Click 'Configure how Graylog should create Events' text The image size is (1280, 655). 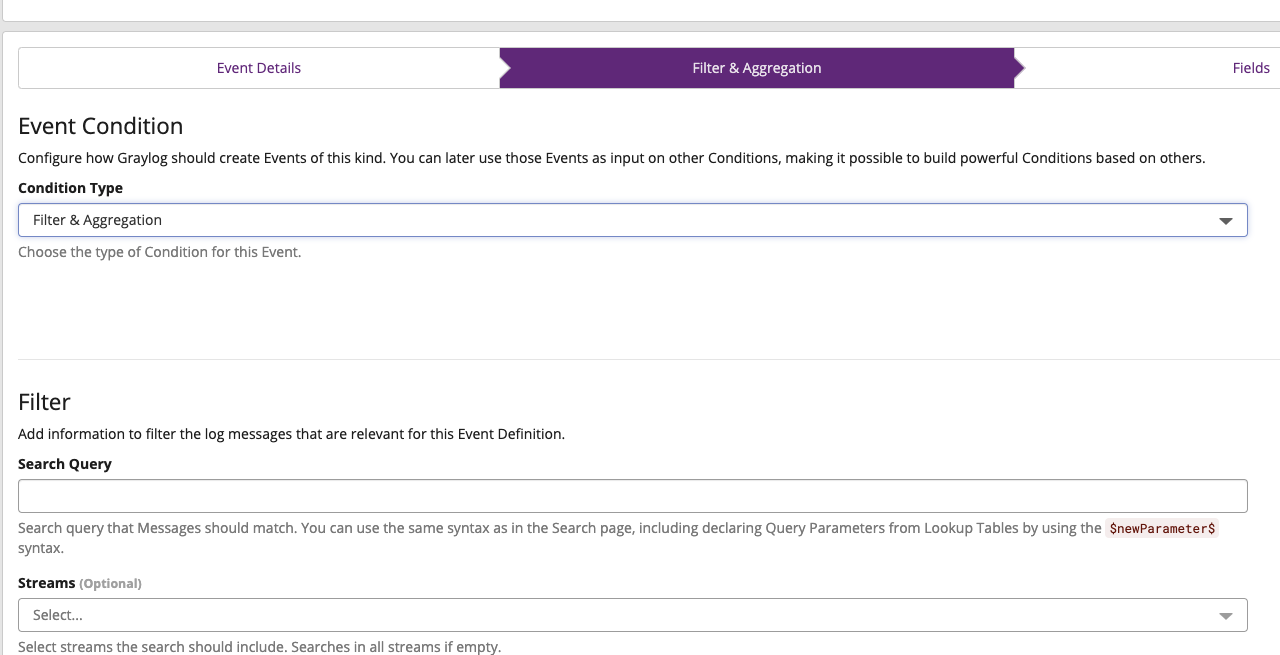click(612, 158)
